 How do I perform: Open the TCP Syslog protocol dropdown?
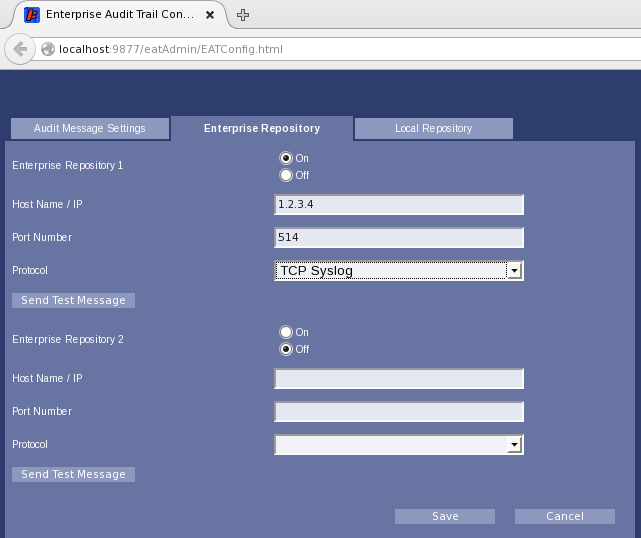(x=399, y=270)
